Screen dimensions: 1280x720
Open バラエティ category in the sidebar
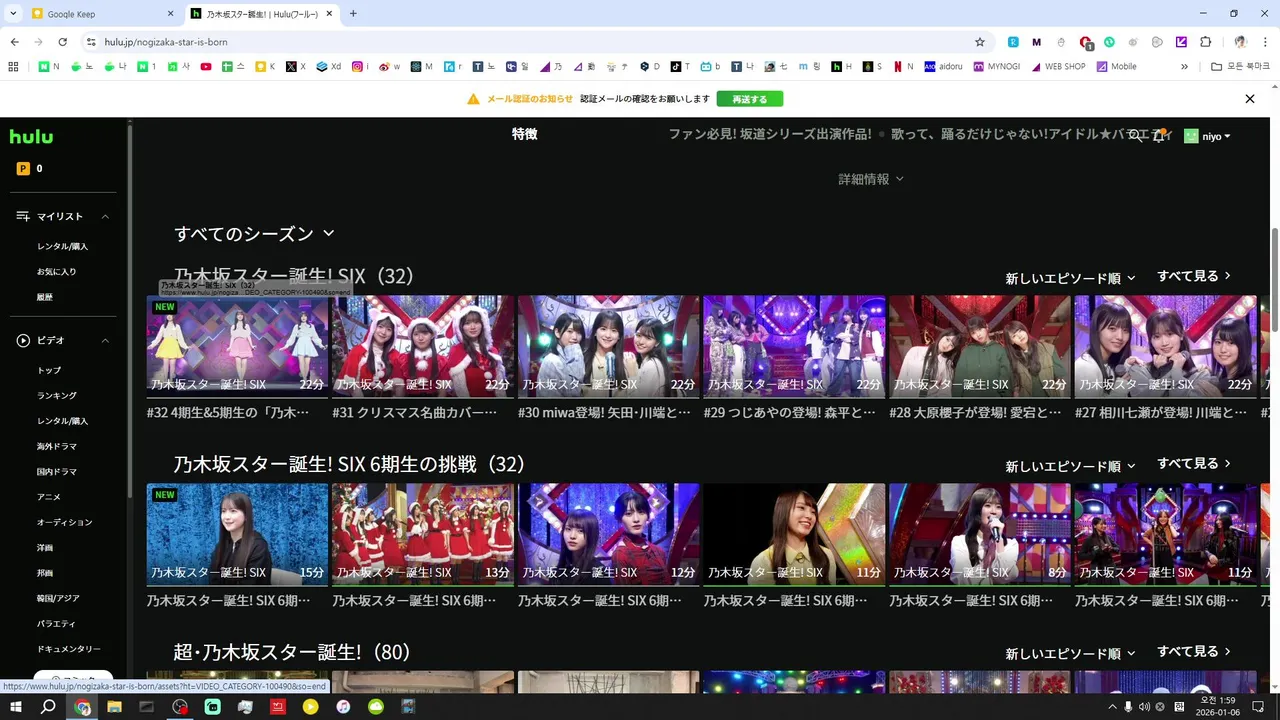[58, 624]
